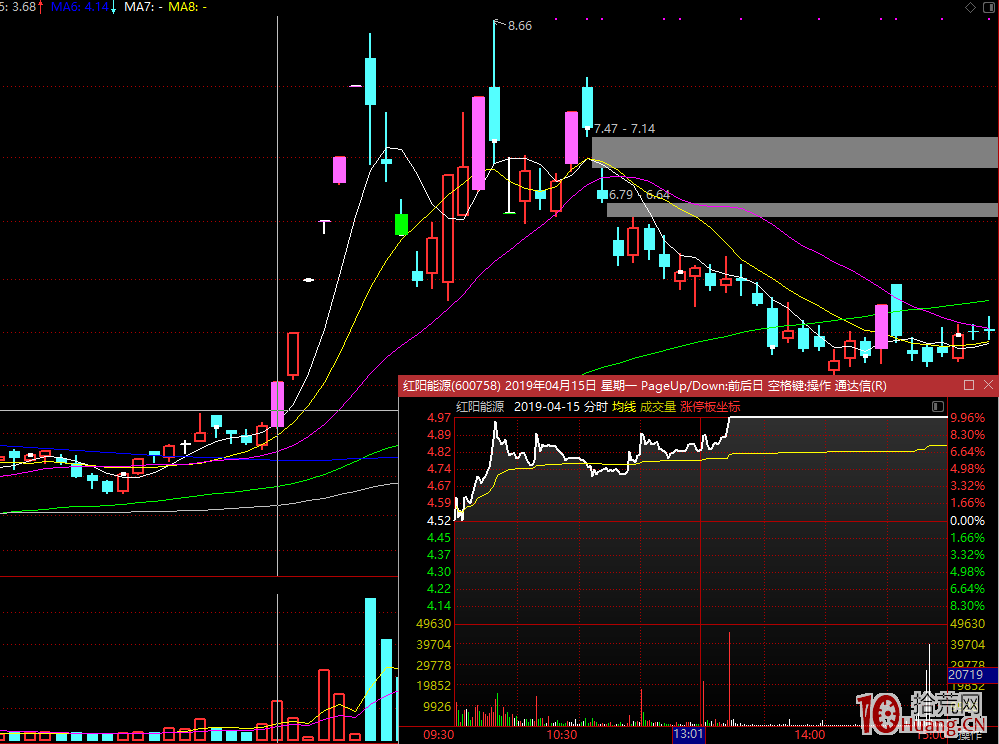Maximize the 红阳能源 intraday popup window
This screenshot has height=744, width=999.
tap(969, 385)
